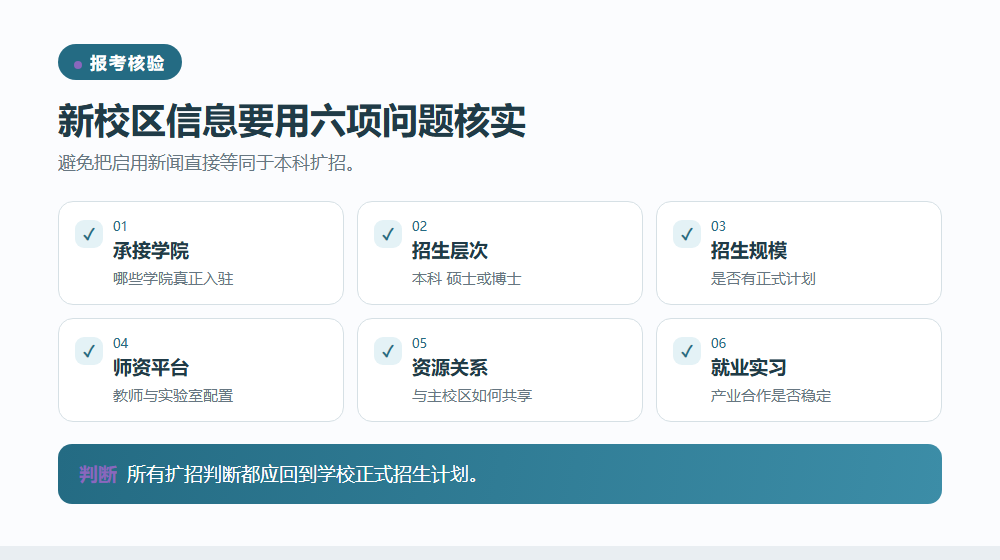Click the heading 新校区信息要用六项问题核实
Screen dimensions: 1000x560
point(291,121)
